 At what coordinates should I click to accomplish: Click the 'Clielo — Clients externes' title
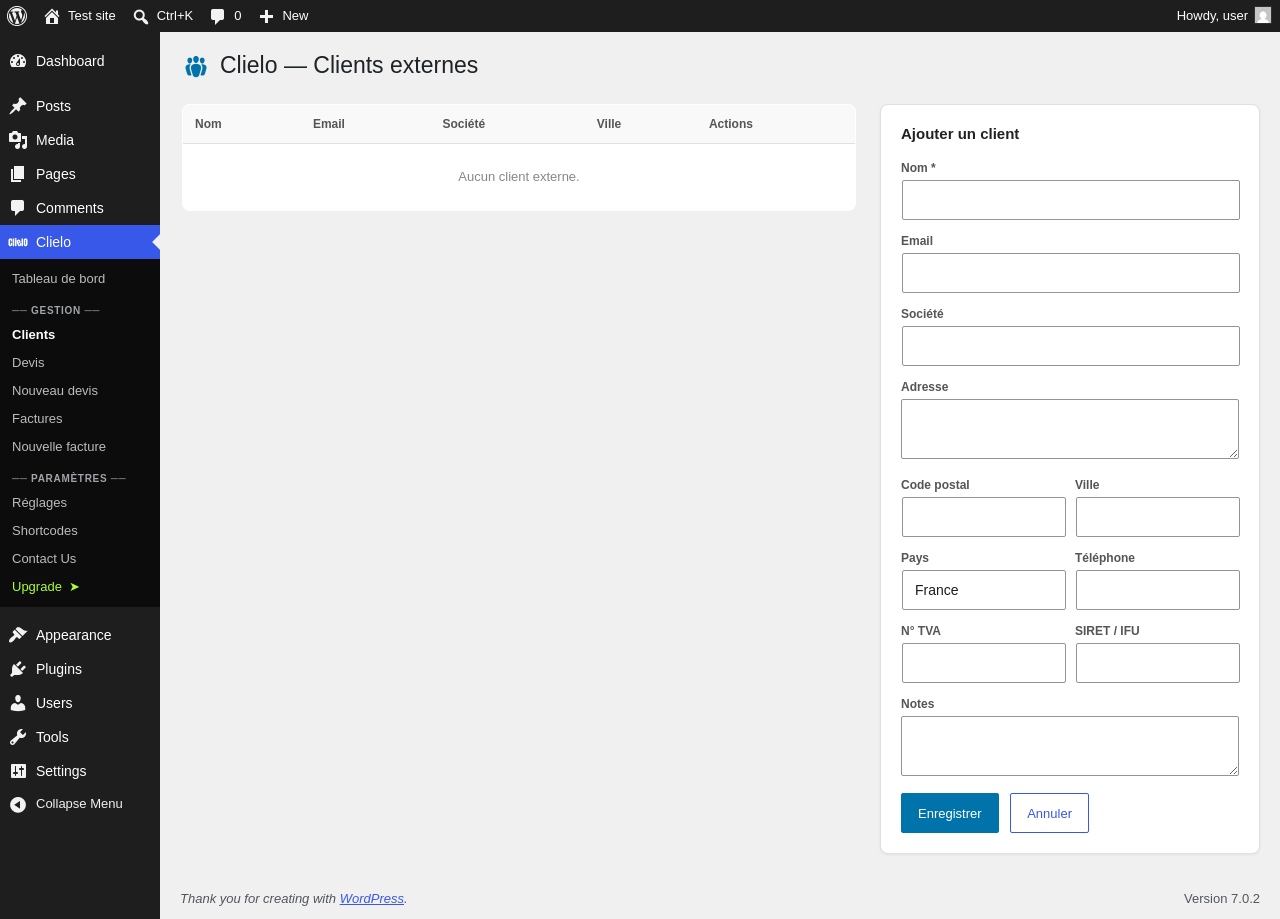click(x=349, y=65)
